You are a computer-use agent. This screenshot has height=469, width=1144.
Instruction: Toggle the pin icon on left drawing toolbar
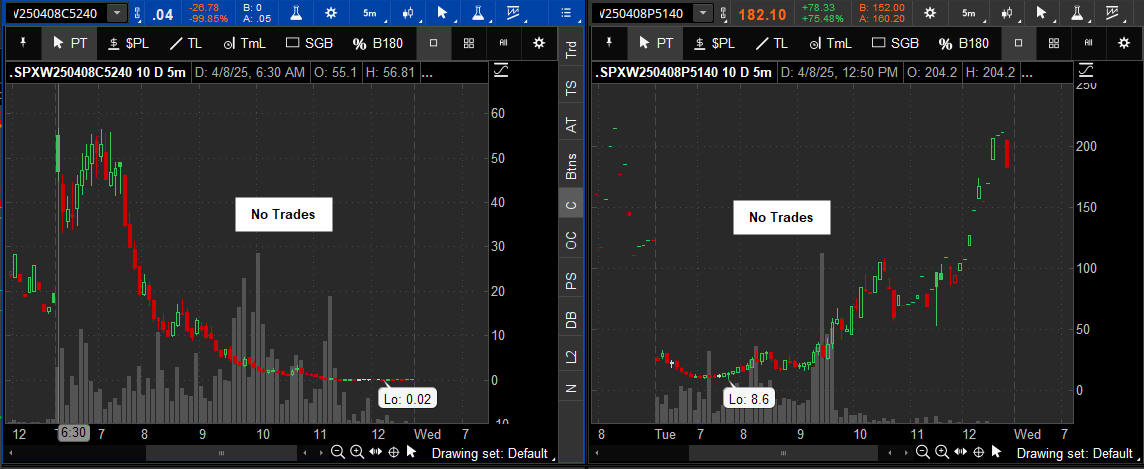tap(21, 43)
